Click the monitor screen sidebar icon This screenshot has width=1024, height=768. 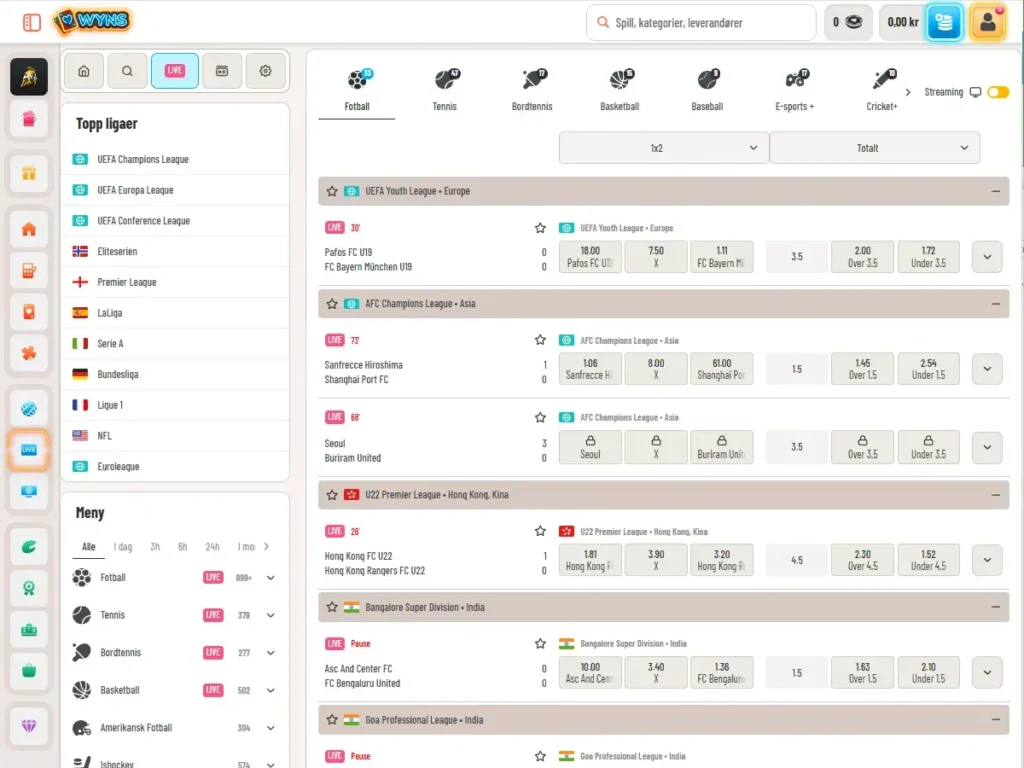click(29, 491)
